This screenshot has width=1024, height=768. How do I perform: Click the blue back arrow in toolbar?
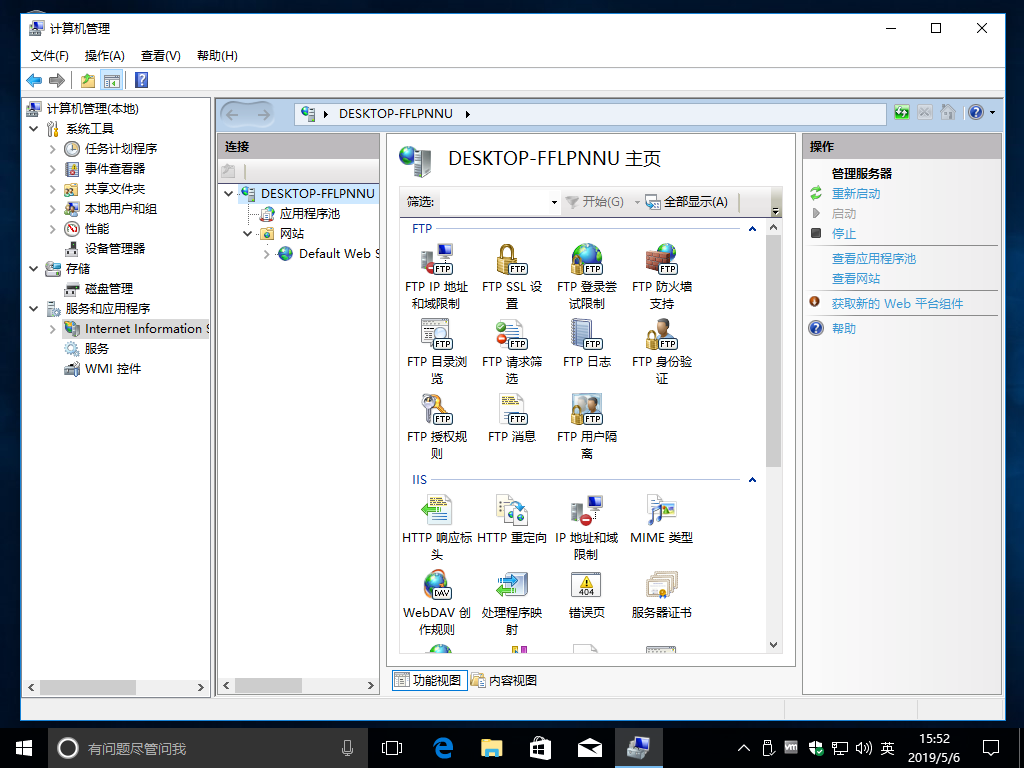(34, 80)
